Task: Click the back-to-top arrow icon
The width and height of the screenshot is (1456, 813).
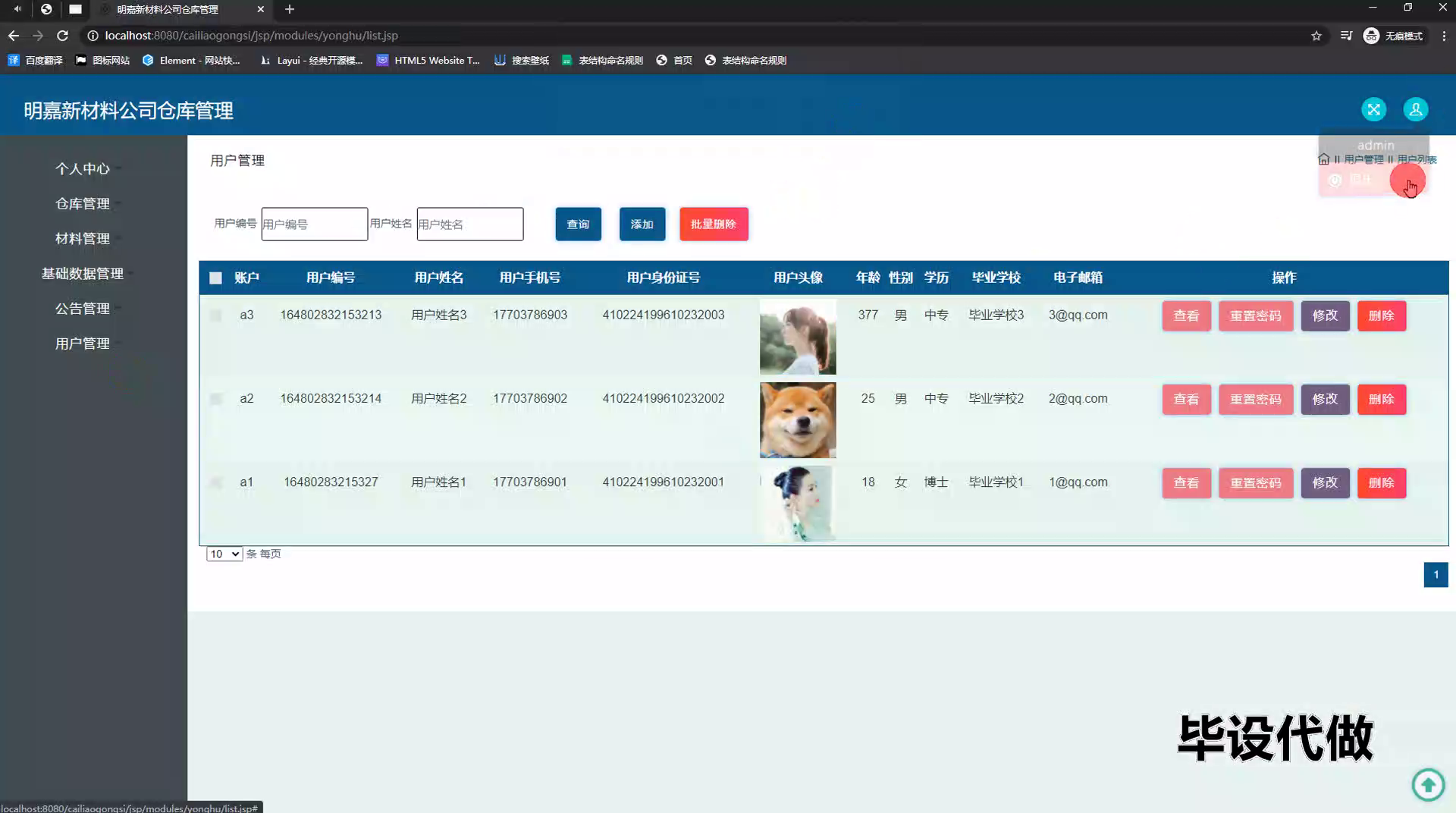Action: (x=1428, y=784)
